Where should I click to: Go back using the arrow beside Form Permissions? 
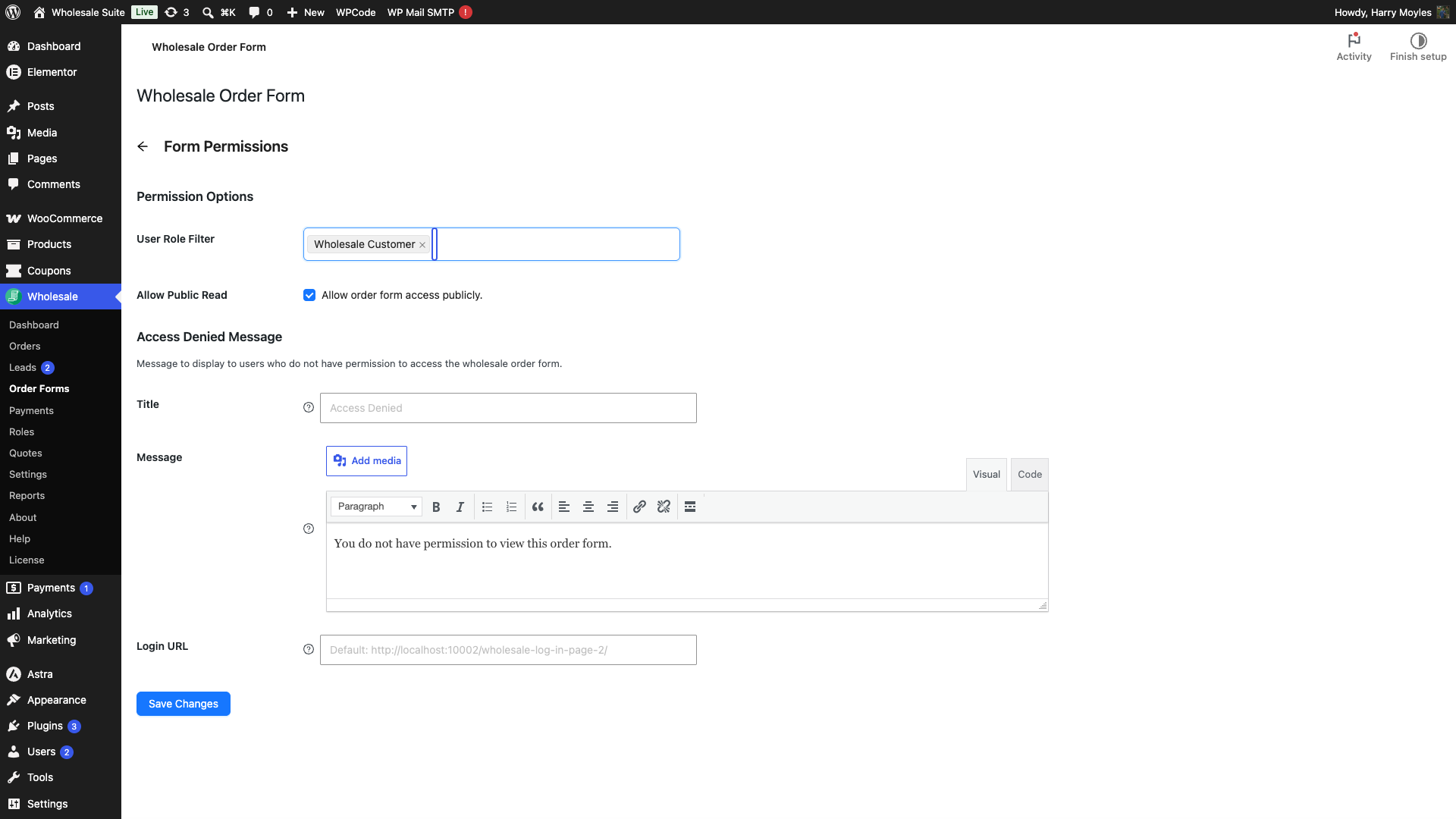click(x=143, y=146)
